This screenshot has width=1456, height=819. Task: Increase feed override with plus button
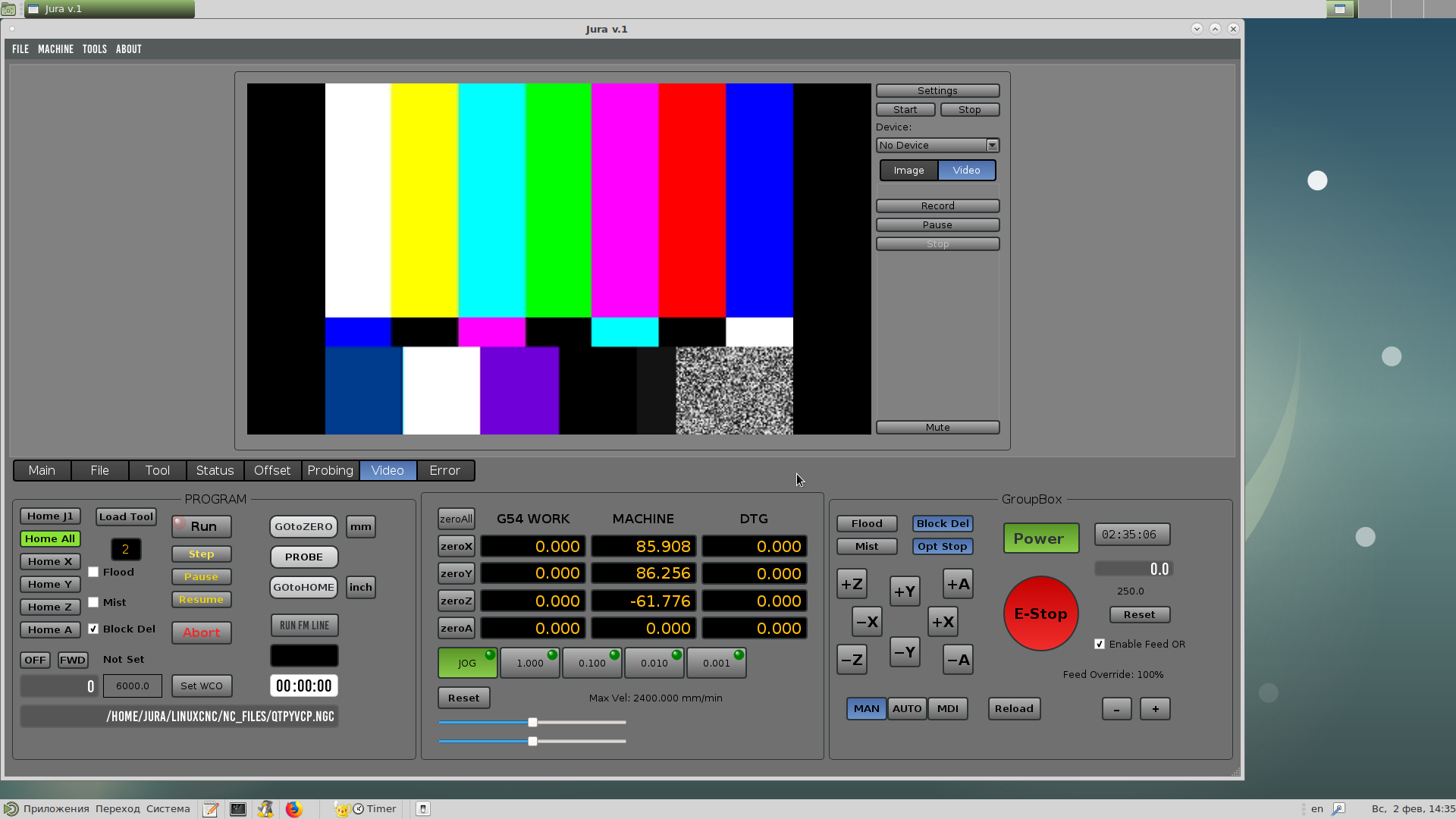(x=1155, y=709)
